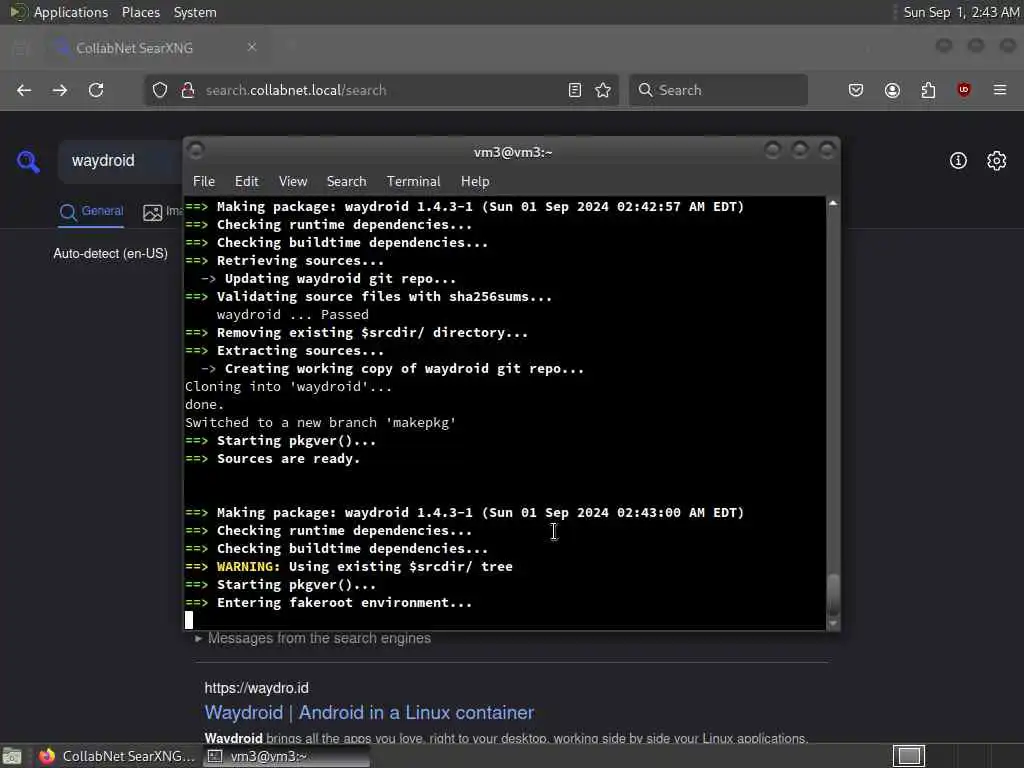This screenshot has height=768, width=1024.
Task: Click workspace switcher in bottom panel
Action: click(908, 756)
